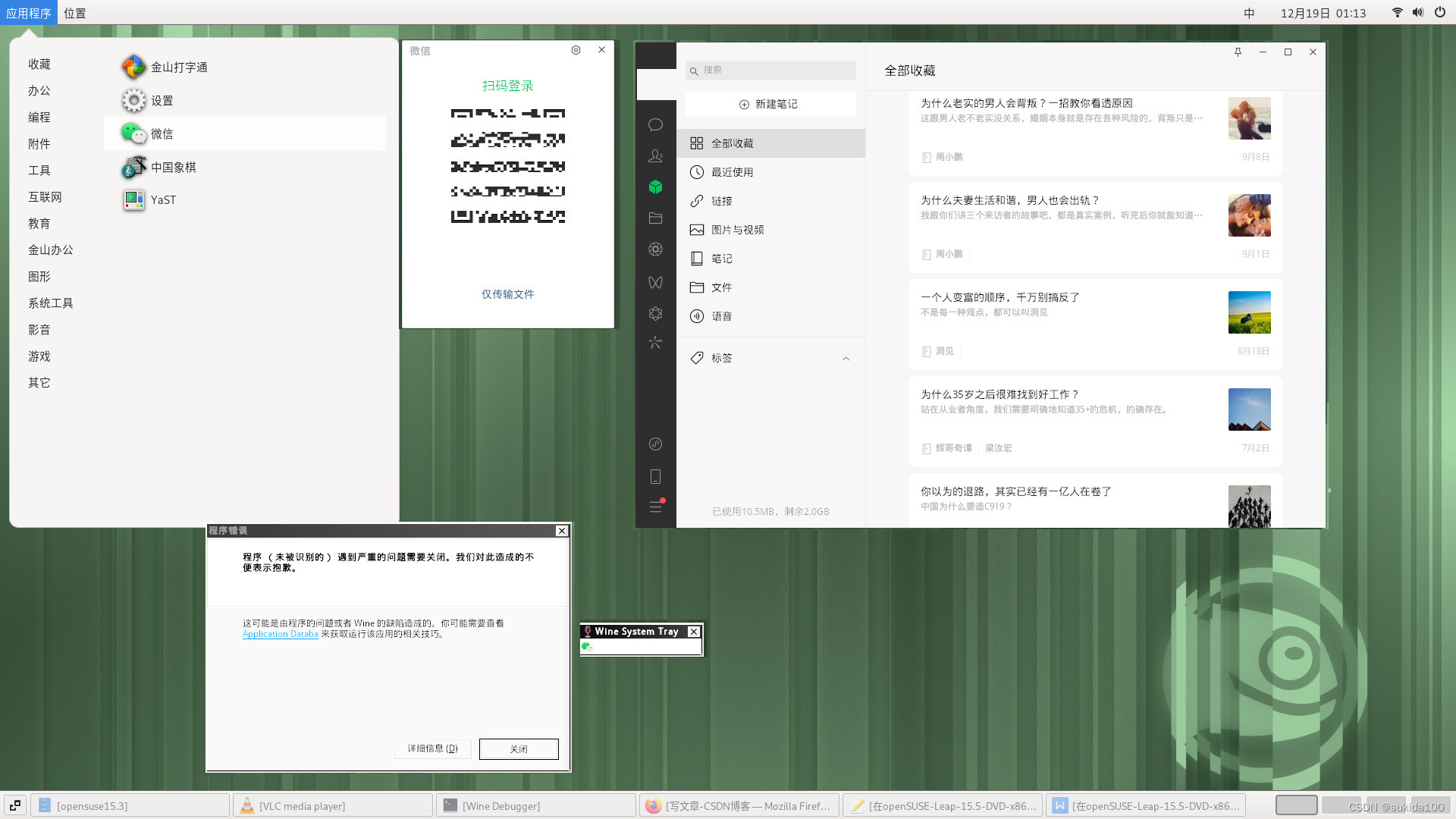Select 互联网 category in application menu
Image resolution: width=1456 pixels, height=819 pixels.
(x=45, y=196)
